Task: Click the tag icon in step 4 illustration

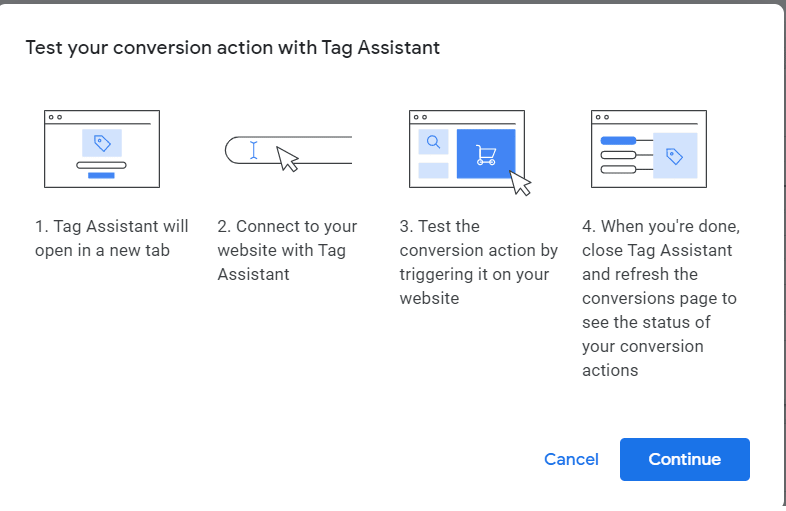Action: point(674,156)
